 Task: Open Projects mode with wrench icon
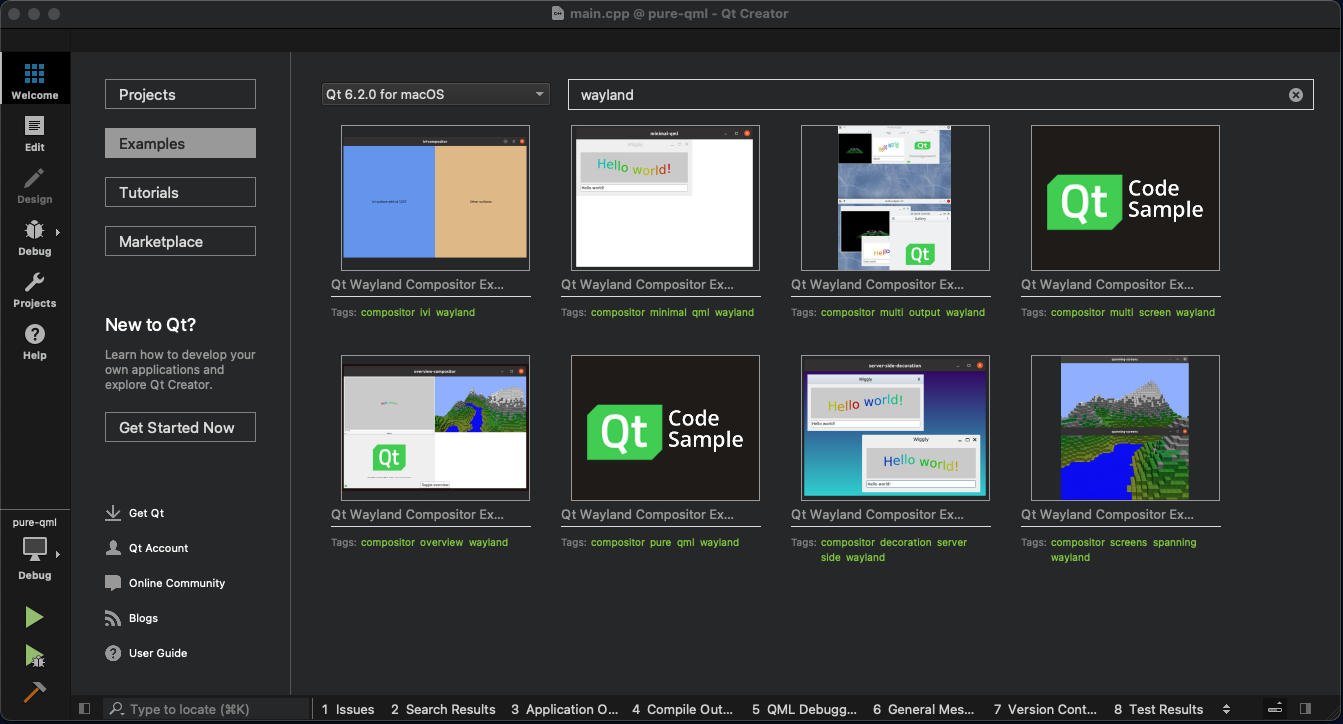35,290
